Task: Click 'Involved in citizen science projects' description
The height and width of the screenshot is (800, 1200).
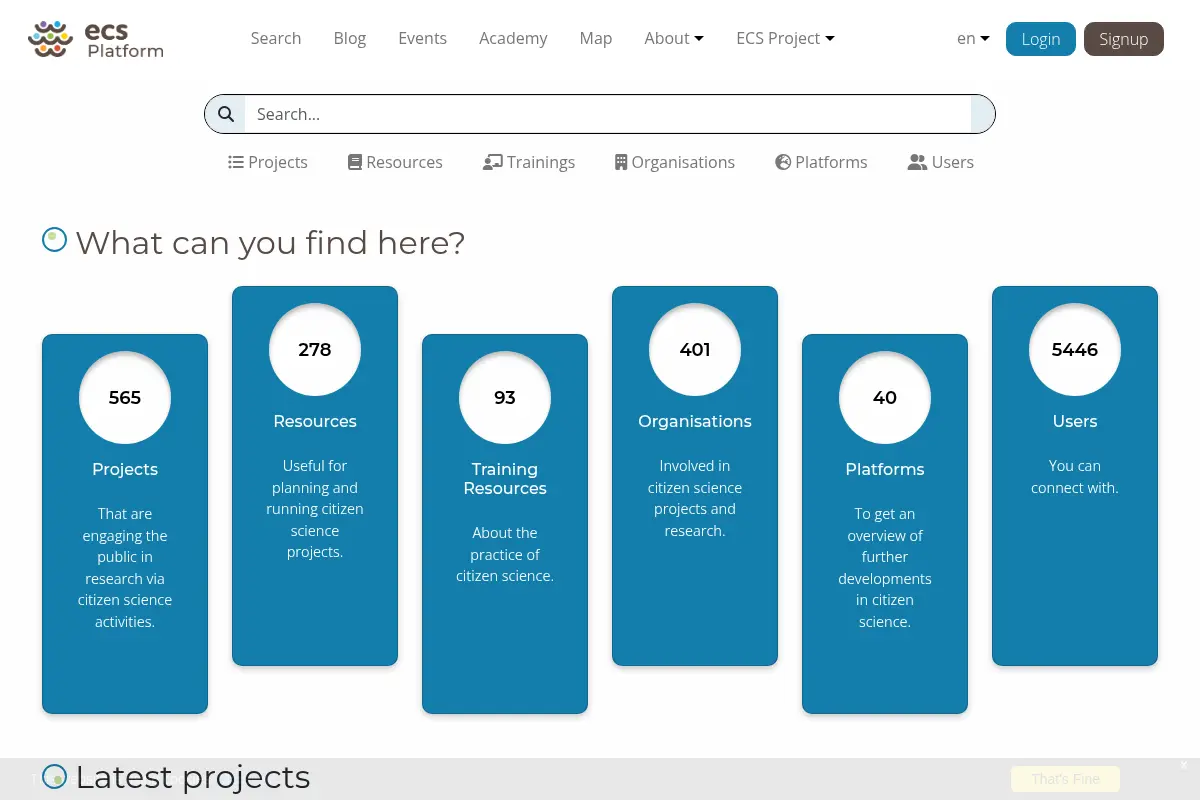Action: click(695, 498)
